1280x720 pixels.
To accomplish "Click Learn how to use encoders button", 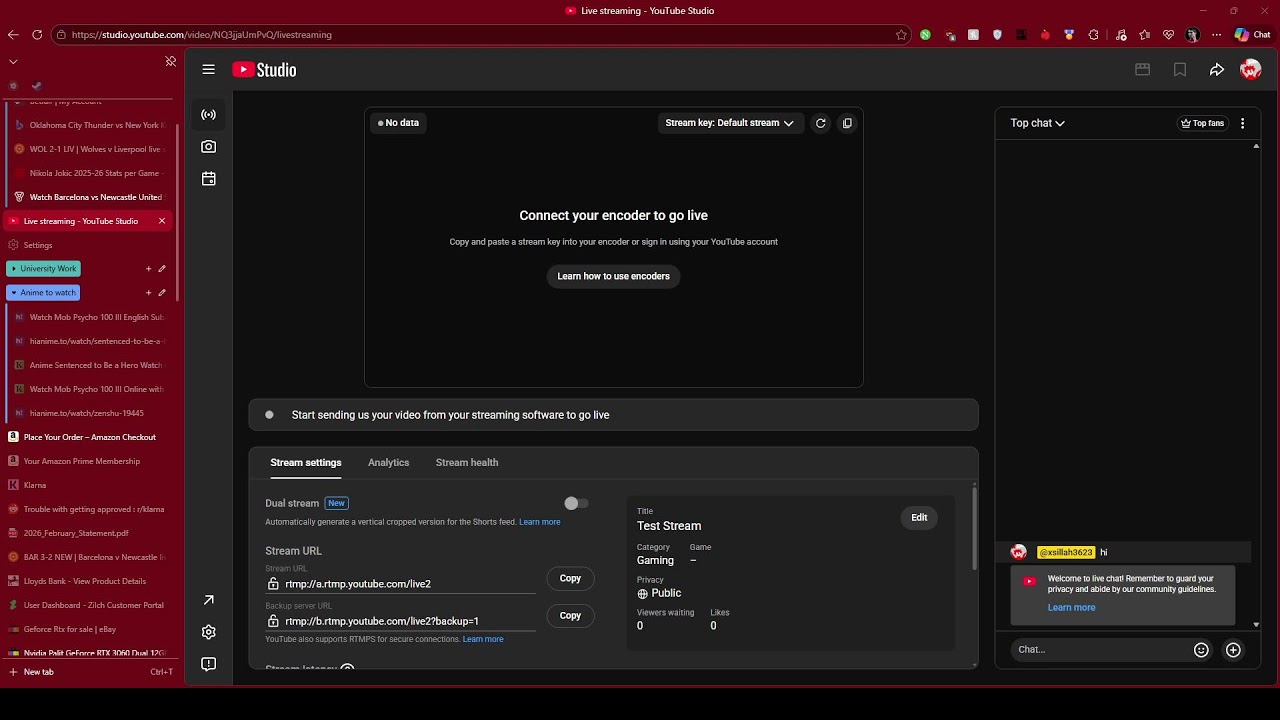I will pos(613,276).
